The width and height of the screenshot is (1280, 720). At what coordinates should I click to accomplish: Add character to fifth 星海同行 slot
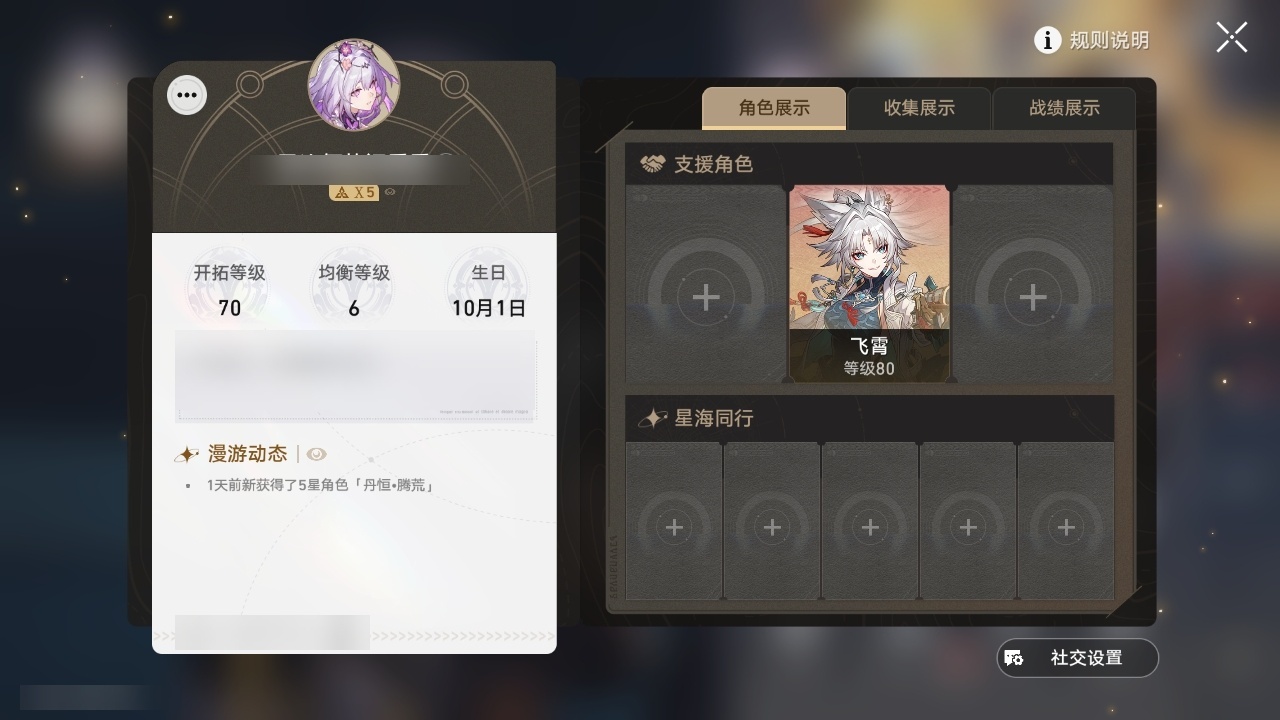click(x=1066, y=527)
